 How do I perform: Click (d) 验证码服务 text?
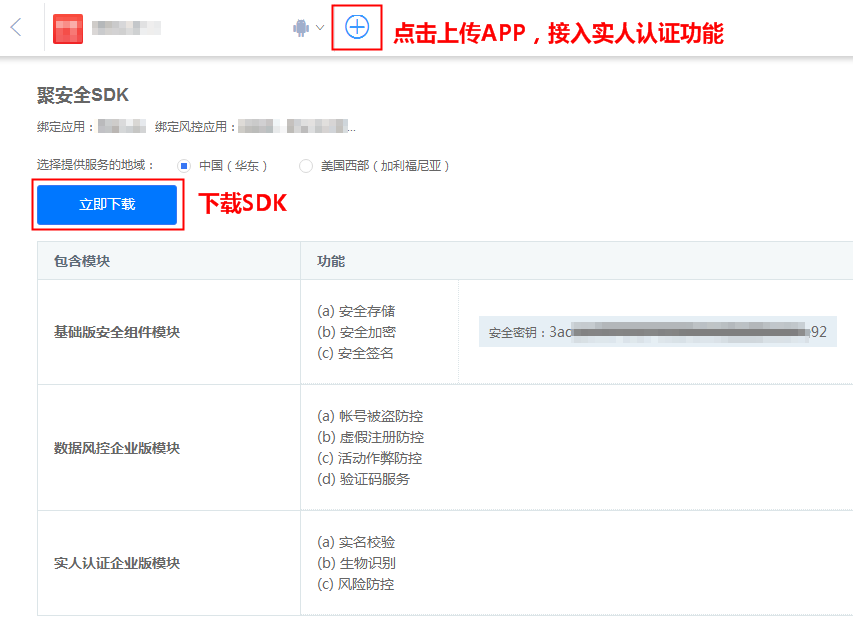point(363,479)
